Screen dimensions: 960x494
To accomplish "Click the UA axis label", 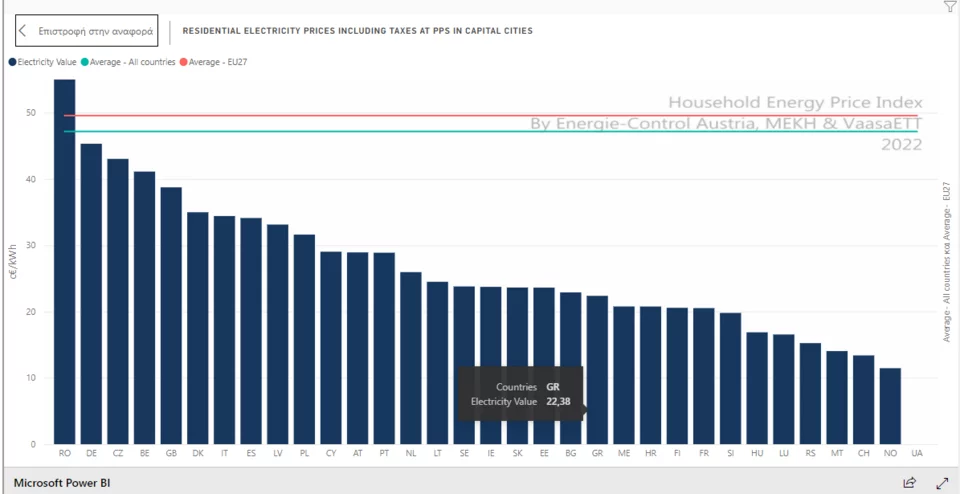I will click(917, 454).
